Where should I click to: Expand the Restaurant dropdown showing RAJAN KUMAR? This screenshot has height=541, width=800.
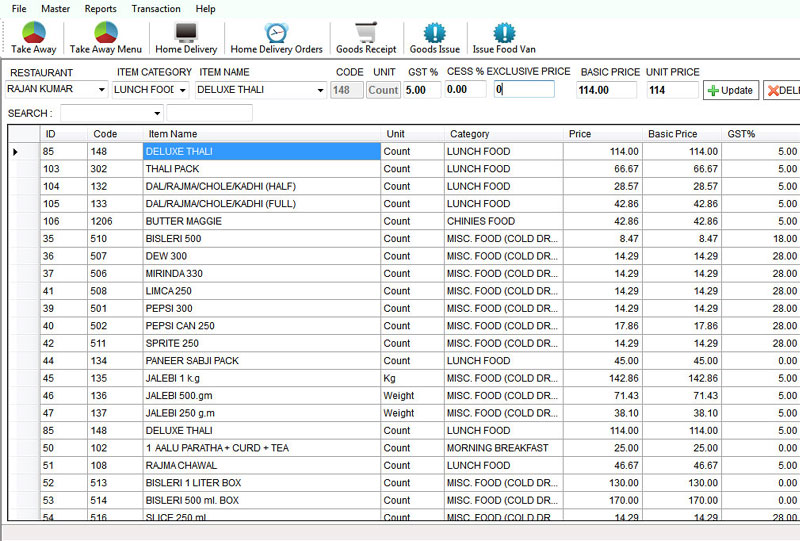click(102, 90)
